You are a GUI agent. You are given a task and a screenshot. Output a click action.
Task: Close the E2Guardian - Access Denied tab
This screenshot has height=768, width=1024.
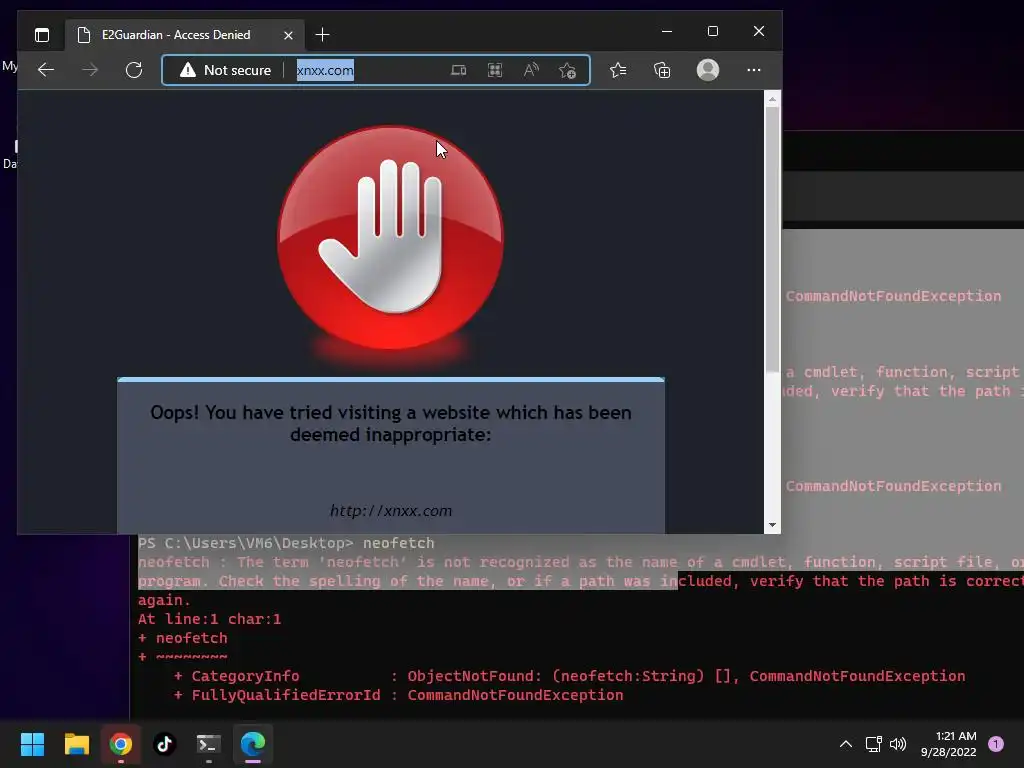point(288,35)
